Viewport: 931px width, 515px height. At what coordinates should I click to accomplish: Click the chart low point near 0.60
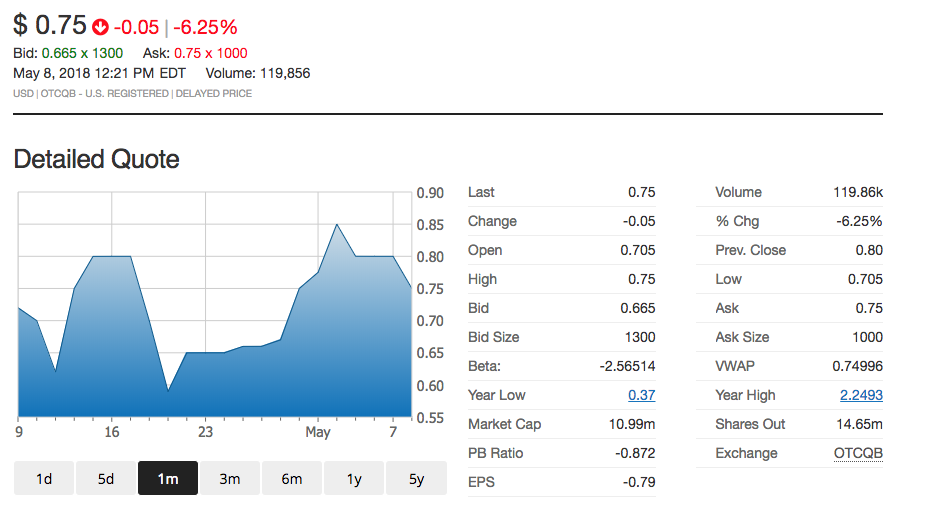pyautogui.click(x=168, y=390)
